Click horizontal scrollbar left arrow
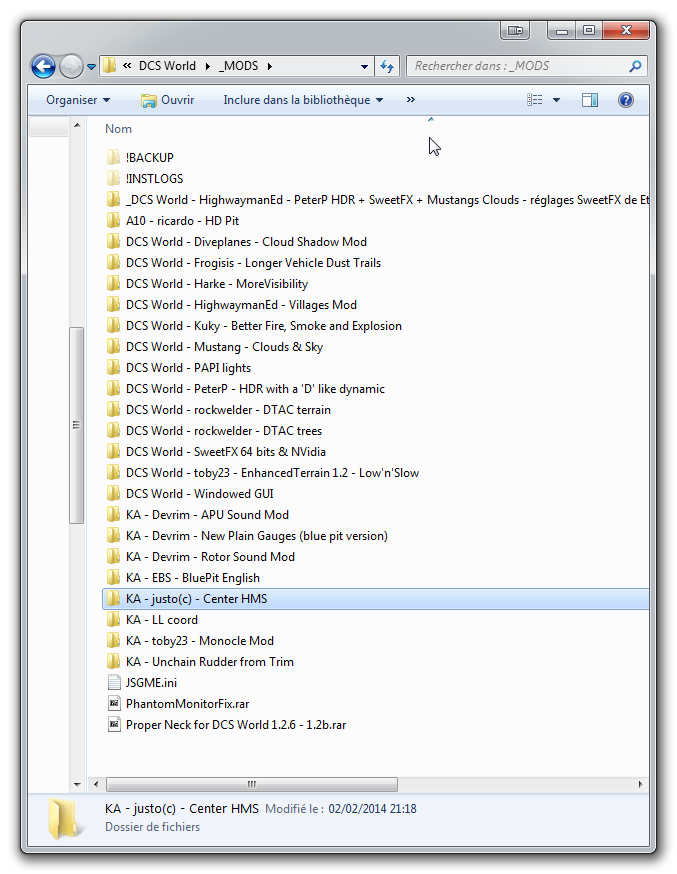 coord(96,784)
